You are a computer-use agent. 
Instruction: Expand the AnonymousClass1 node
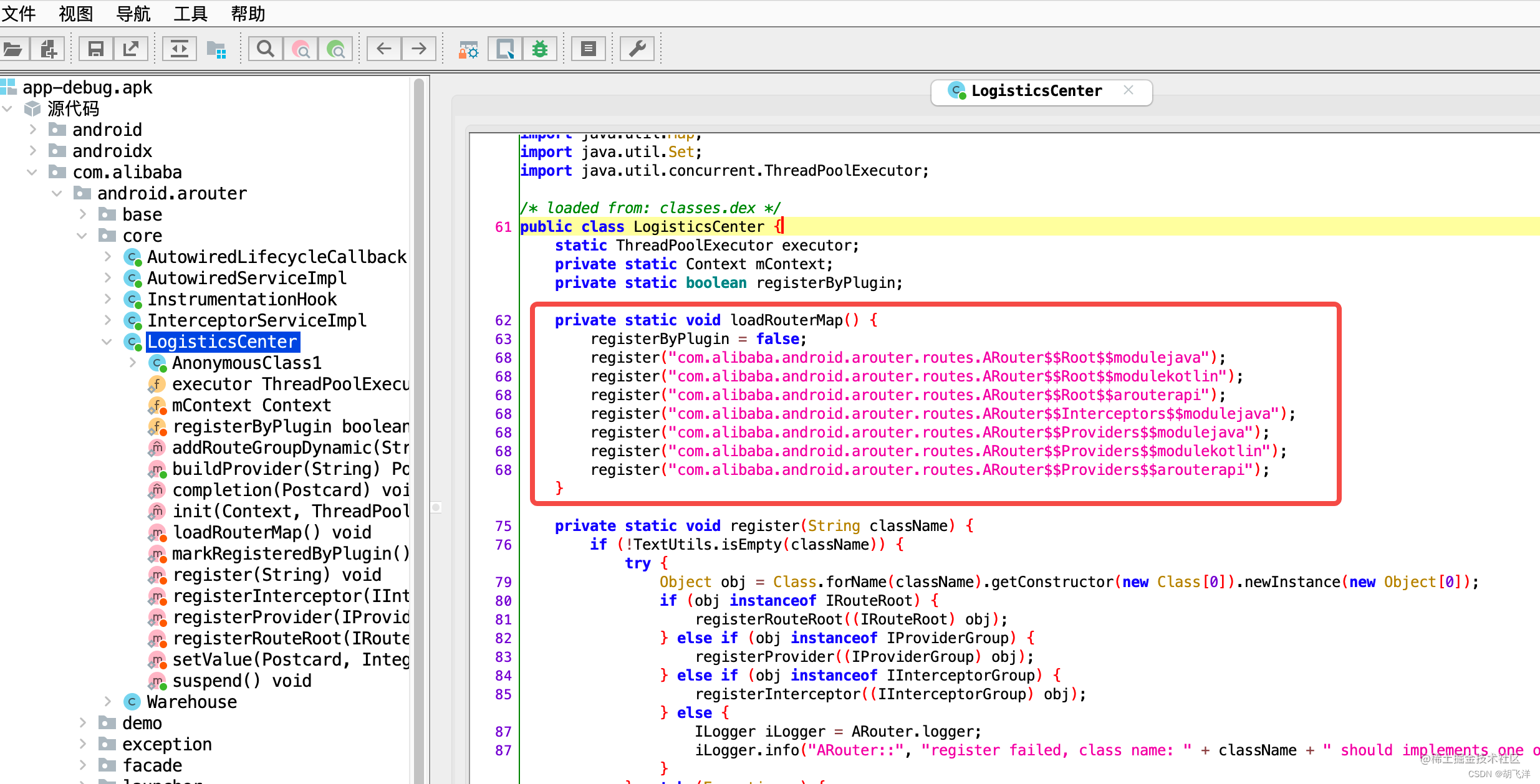click(x=132, y=363)
